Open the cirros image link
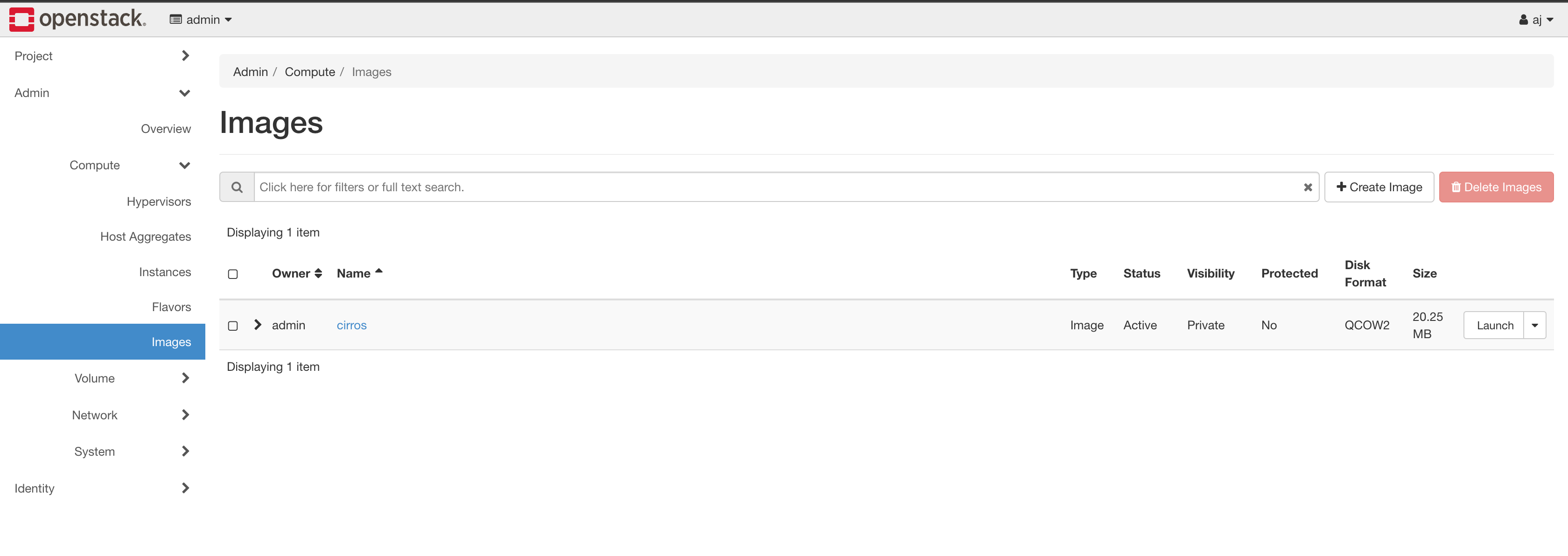Screen dimensions: 1568x556 (x=351, y=326)
